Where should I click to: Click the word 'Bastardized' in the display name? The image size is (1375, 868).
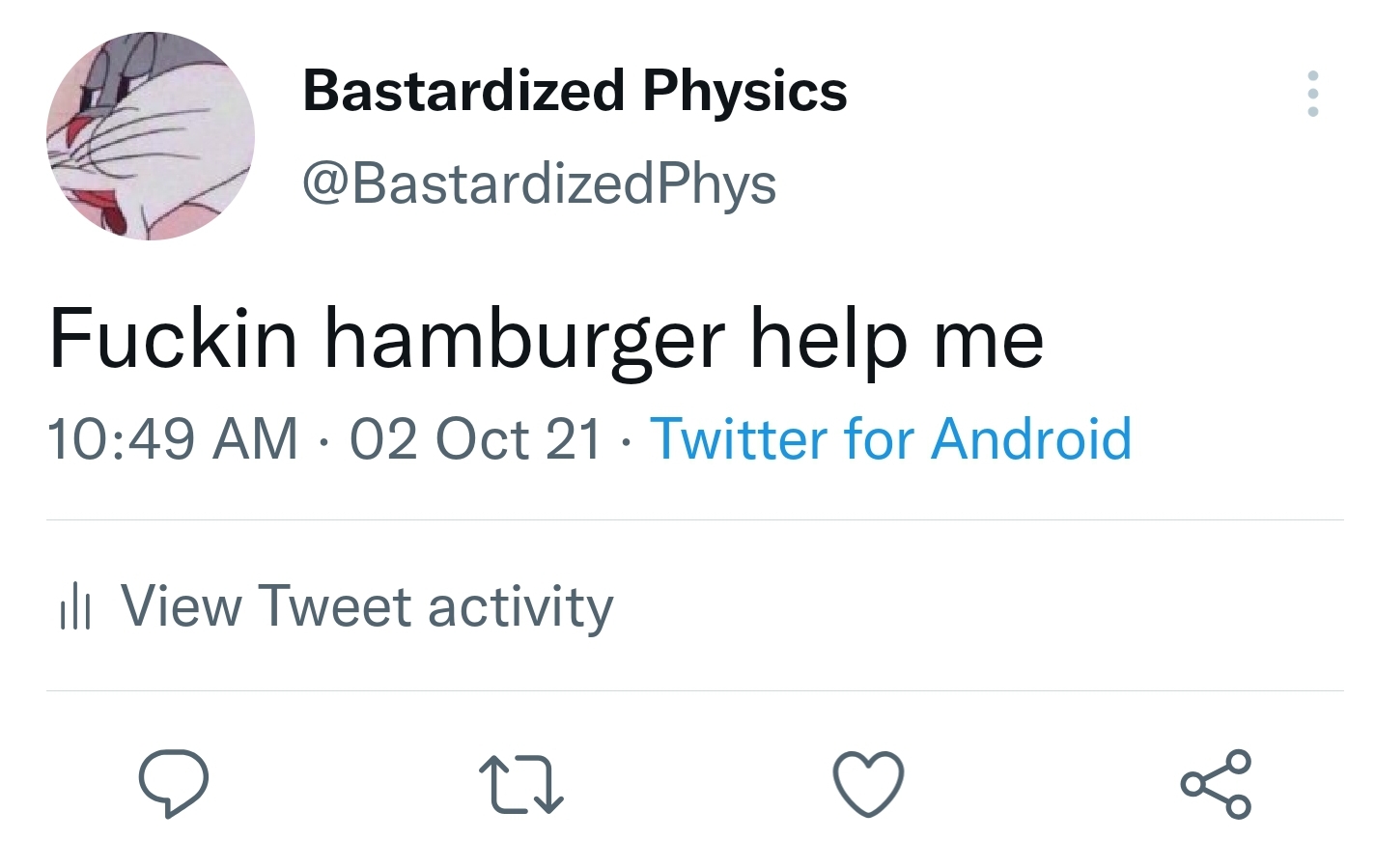463,91
